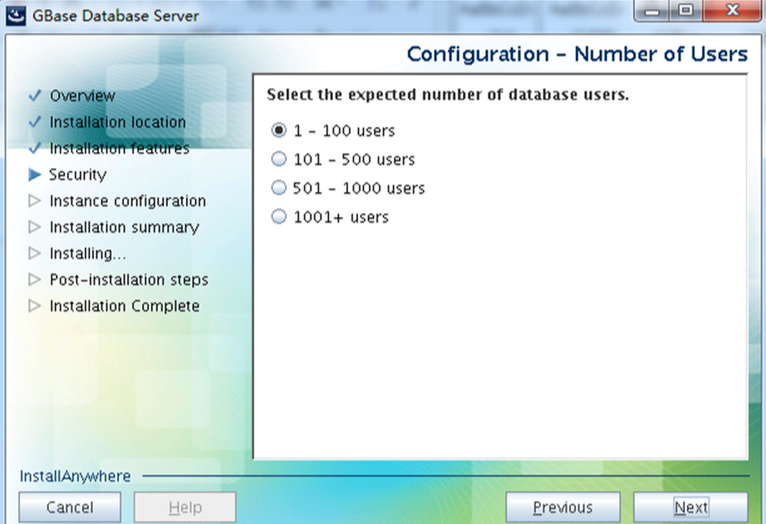Screen dimensions: 766x524
Task: Click the Installation summary step
Action: click(x=124, y=227)
